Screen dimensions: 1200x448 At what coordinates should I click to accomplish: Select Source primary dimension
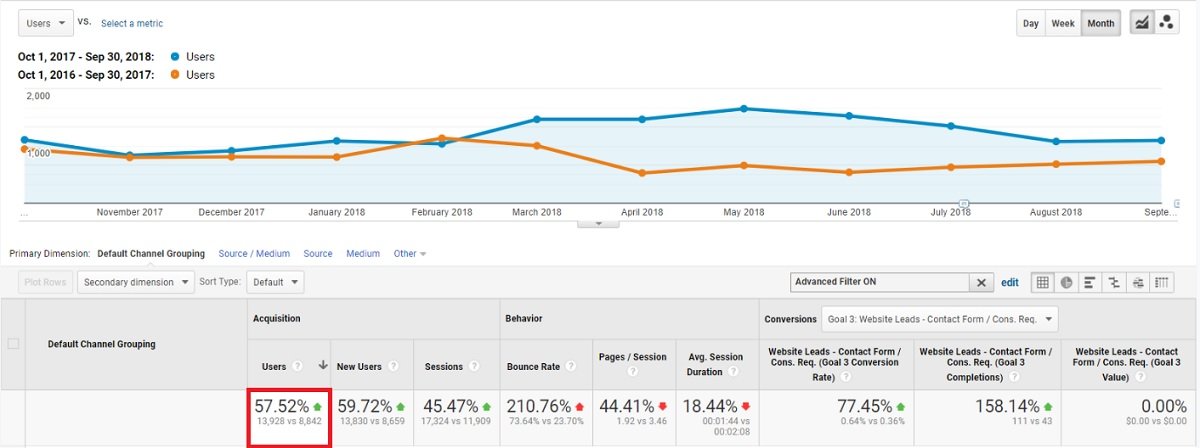point(318,254)
